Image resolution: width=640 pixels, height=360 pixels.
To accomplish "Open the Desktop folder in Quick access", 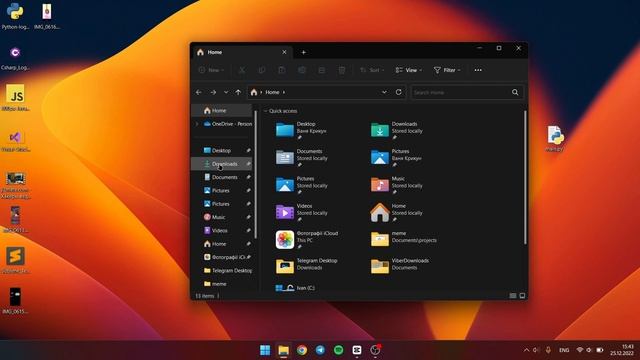I will pyautogui.click(x=302, y=130).
